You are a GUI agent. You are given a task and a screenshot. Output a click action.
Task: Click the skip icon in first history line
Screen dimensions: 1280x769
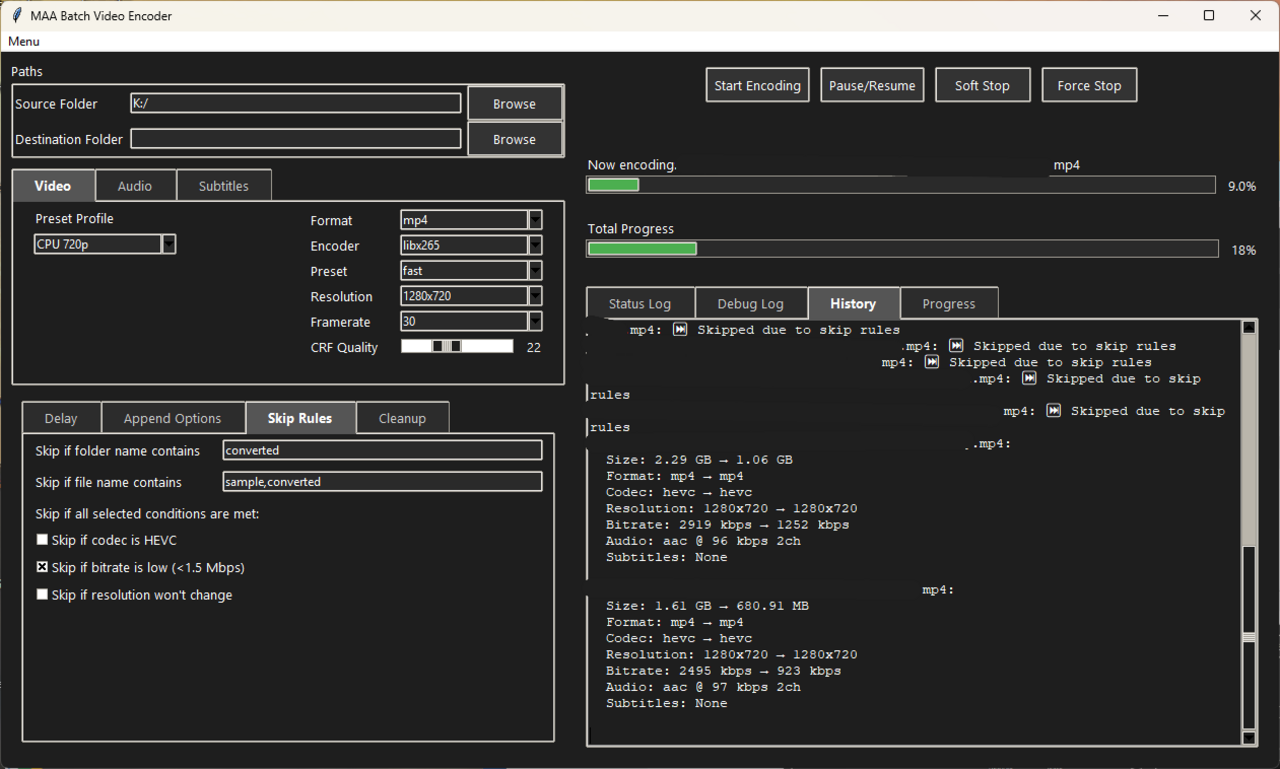click(x=680, y=329)
